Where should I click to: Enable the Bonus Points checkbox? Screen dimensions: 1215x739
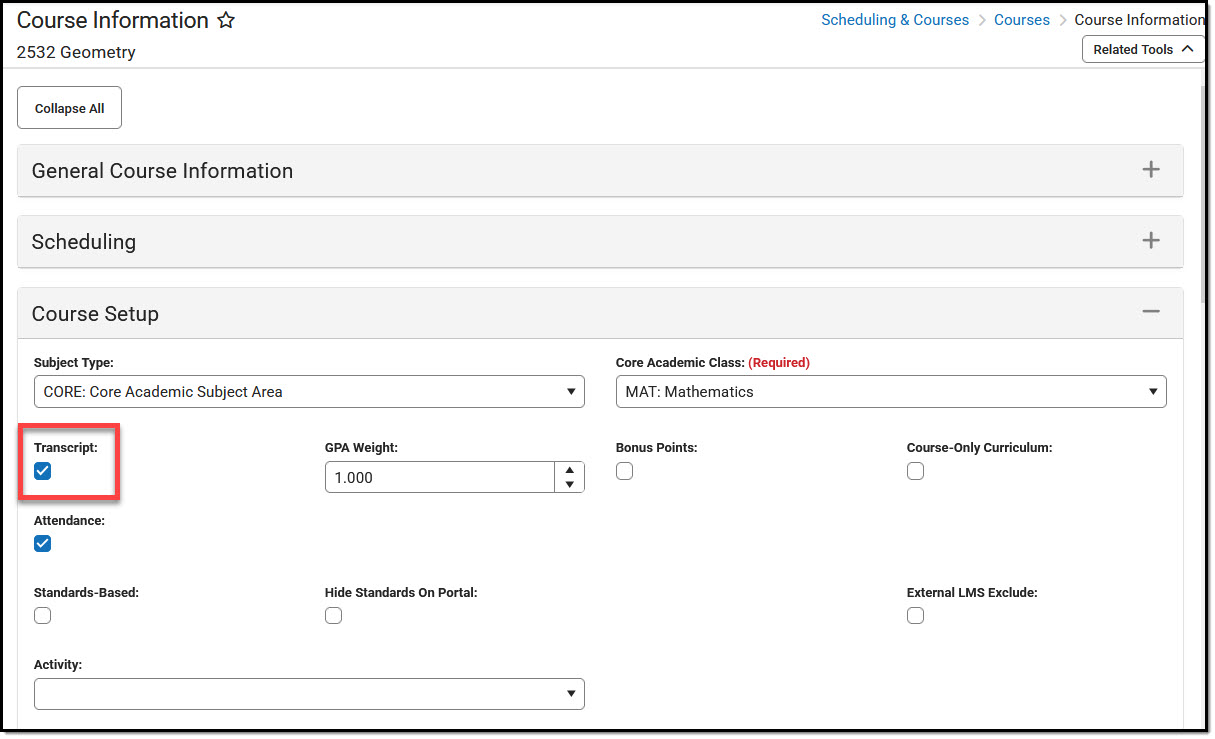click(625, 472)
